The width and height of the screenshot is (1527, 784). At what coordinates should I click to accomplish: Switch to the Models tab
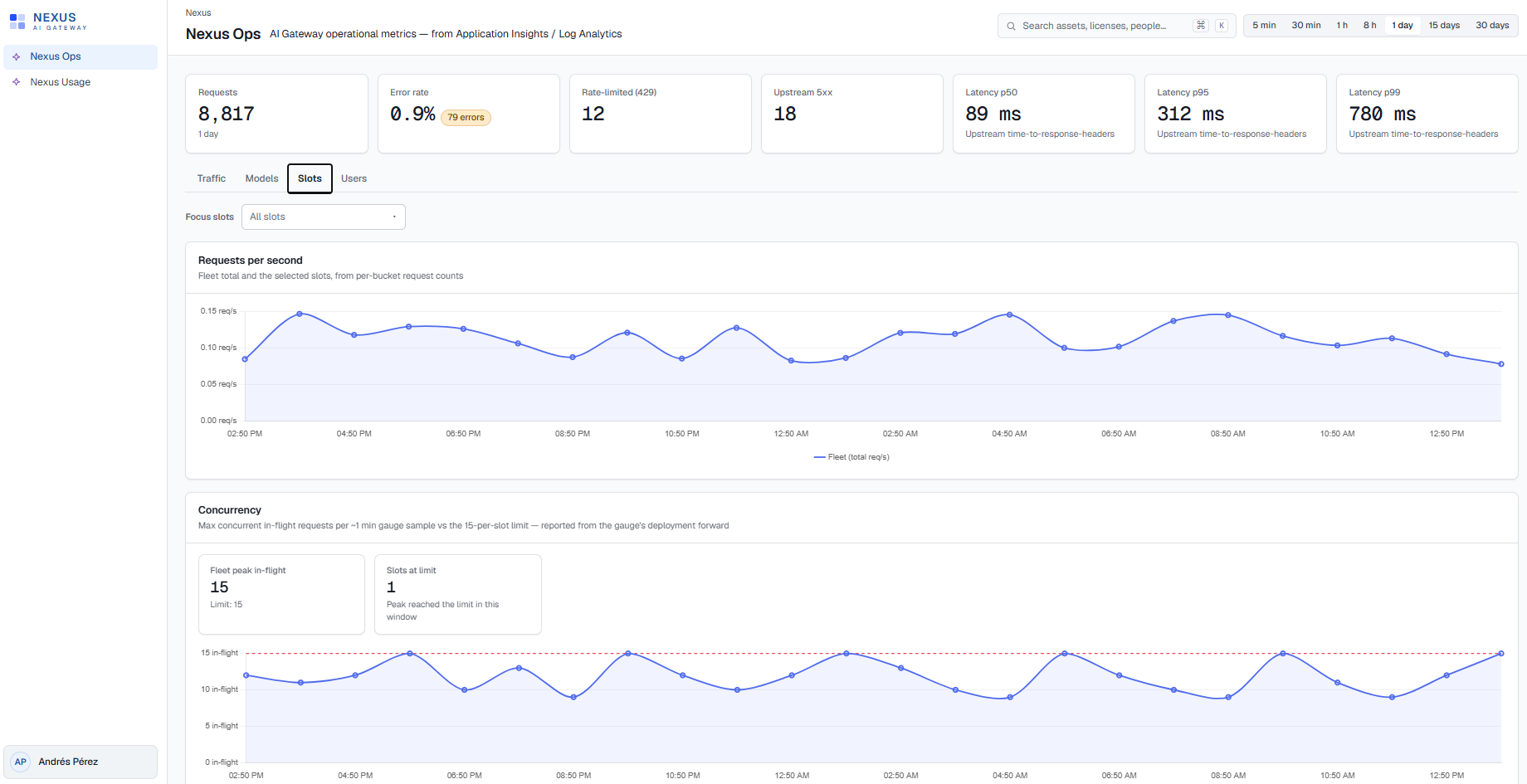tap(261, 178)
